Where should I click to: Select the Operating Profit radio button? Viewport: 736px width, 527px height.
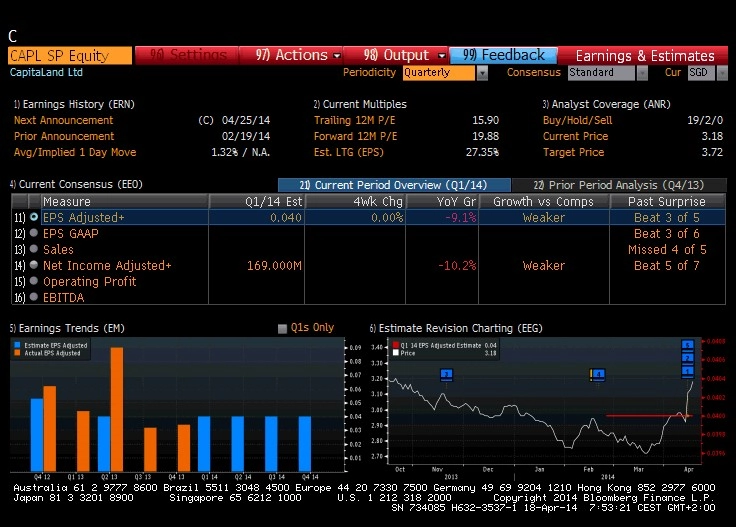(x=34, y=281)
